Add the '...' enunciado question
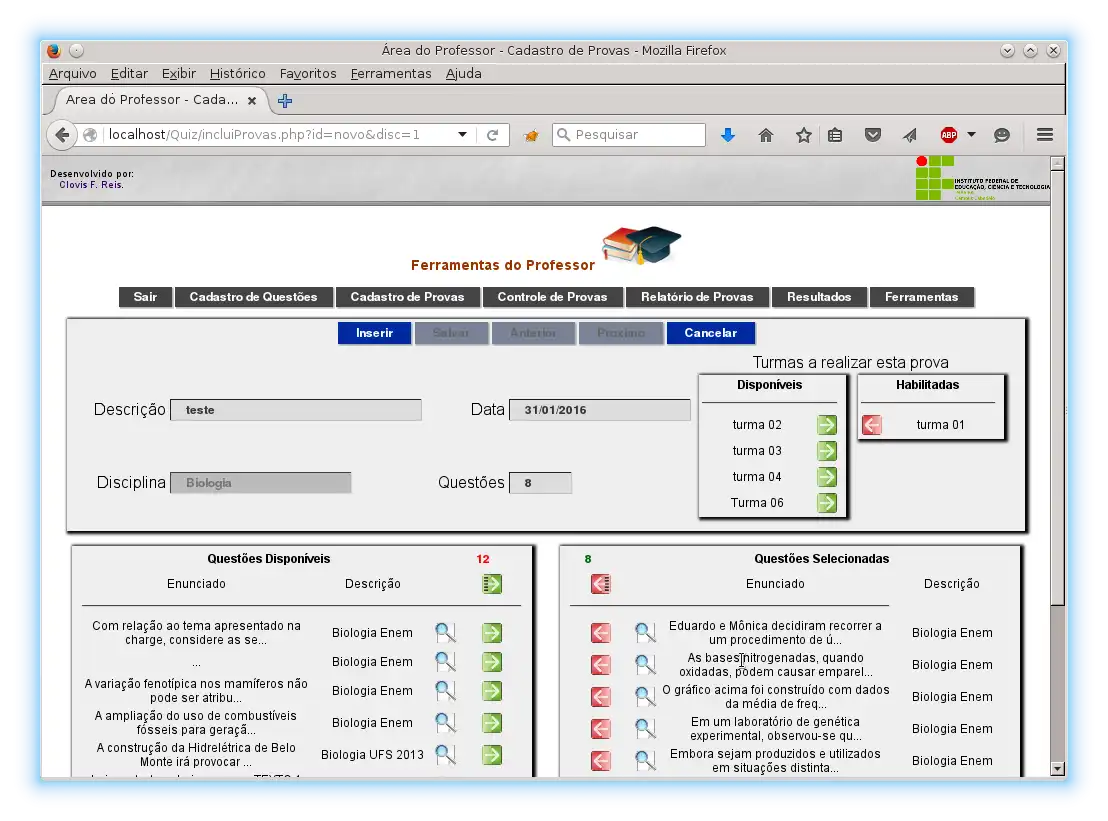Screen dimensions: 1108x821 [492, 661]
